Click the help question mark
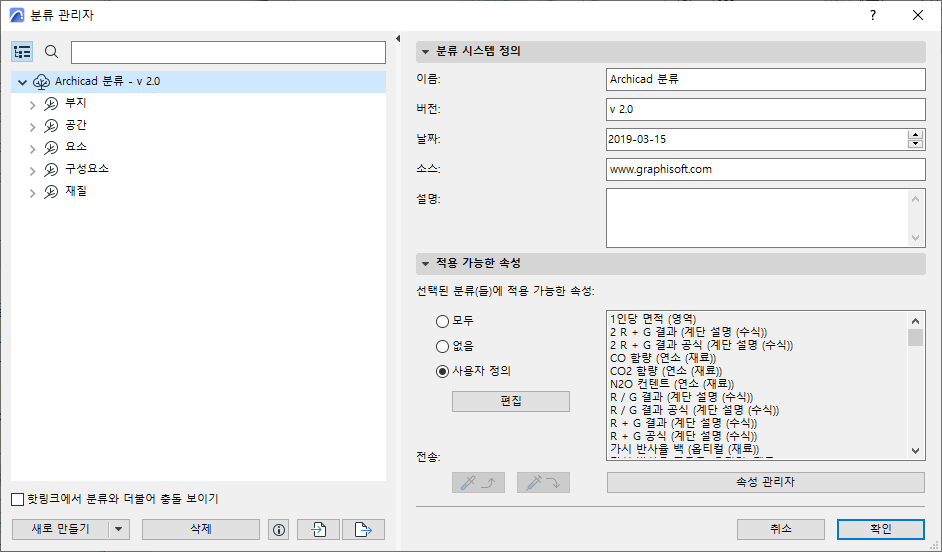Image resolution: width=942 pixels, height=552 pixels. [x=873, y=16]
